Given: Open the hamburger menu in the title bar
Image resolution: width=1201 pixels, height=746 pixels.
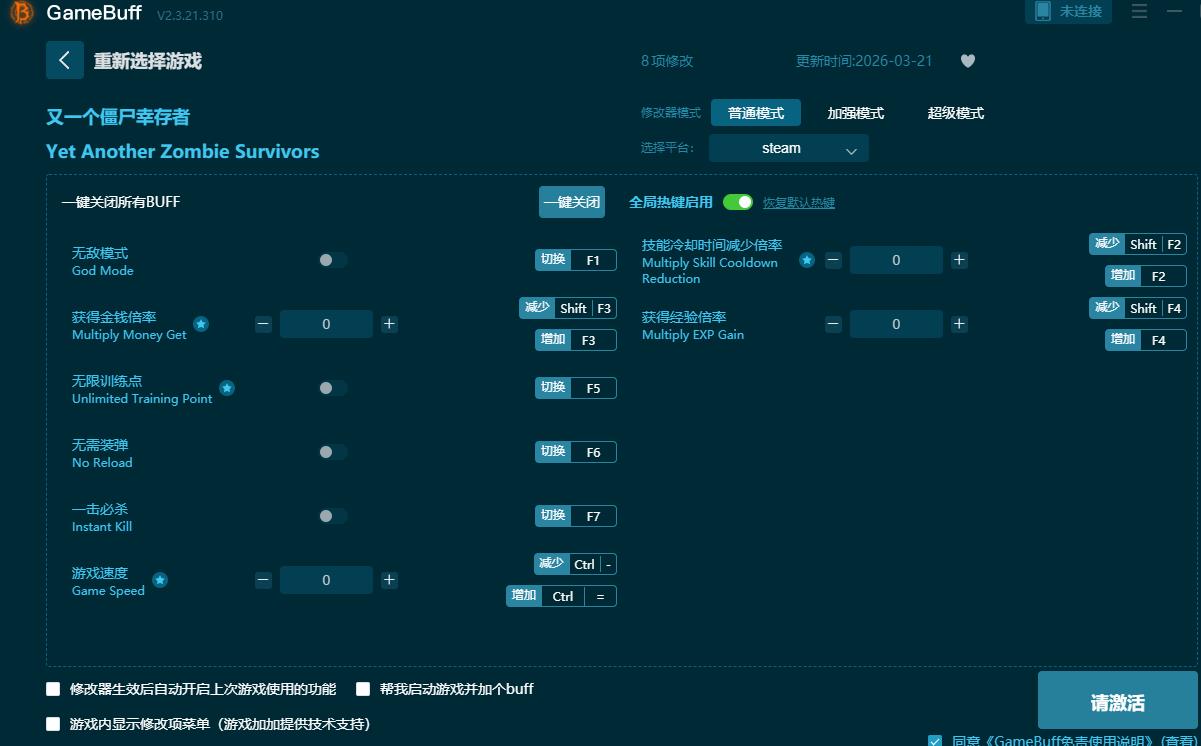Looking at the screenshot, I should pos(1139,12).
